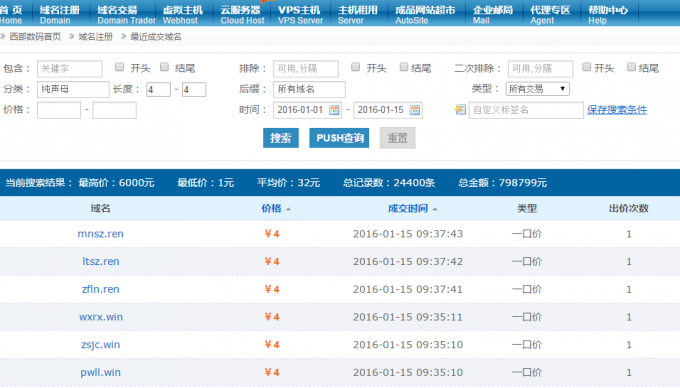
Task: Go to 西部数码首页 in the breadcrumb
Action: point(35,37)
